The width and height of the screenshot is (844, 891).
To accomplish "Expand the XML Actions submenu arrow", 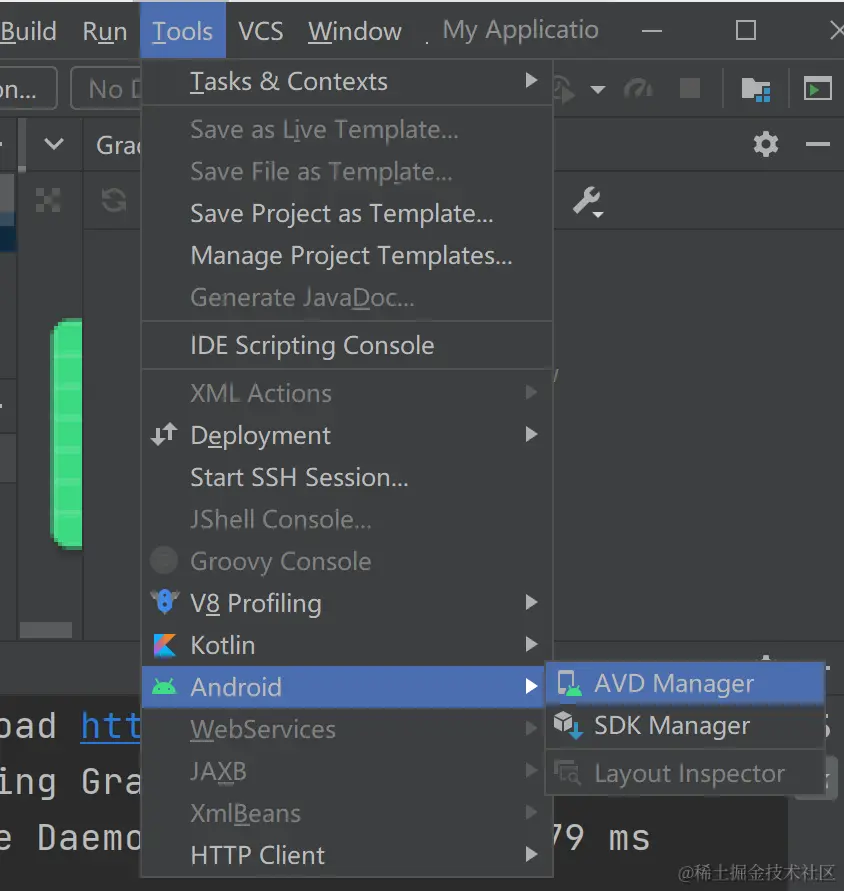I will (531, 392).
